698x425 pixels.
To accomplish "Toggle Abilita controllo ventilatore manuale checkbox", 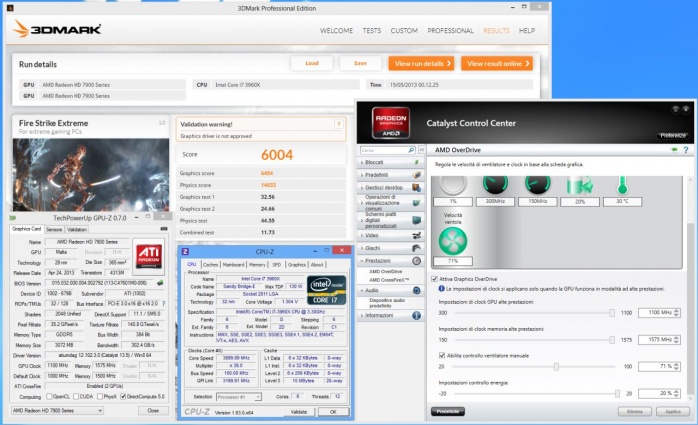I will pos(442,355).
